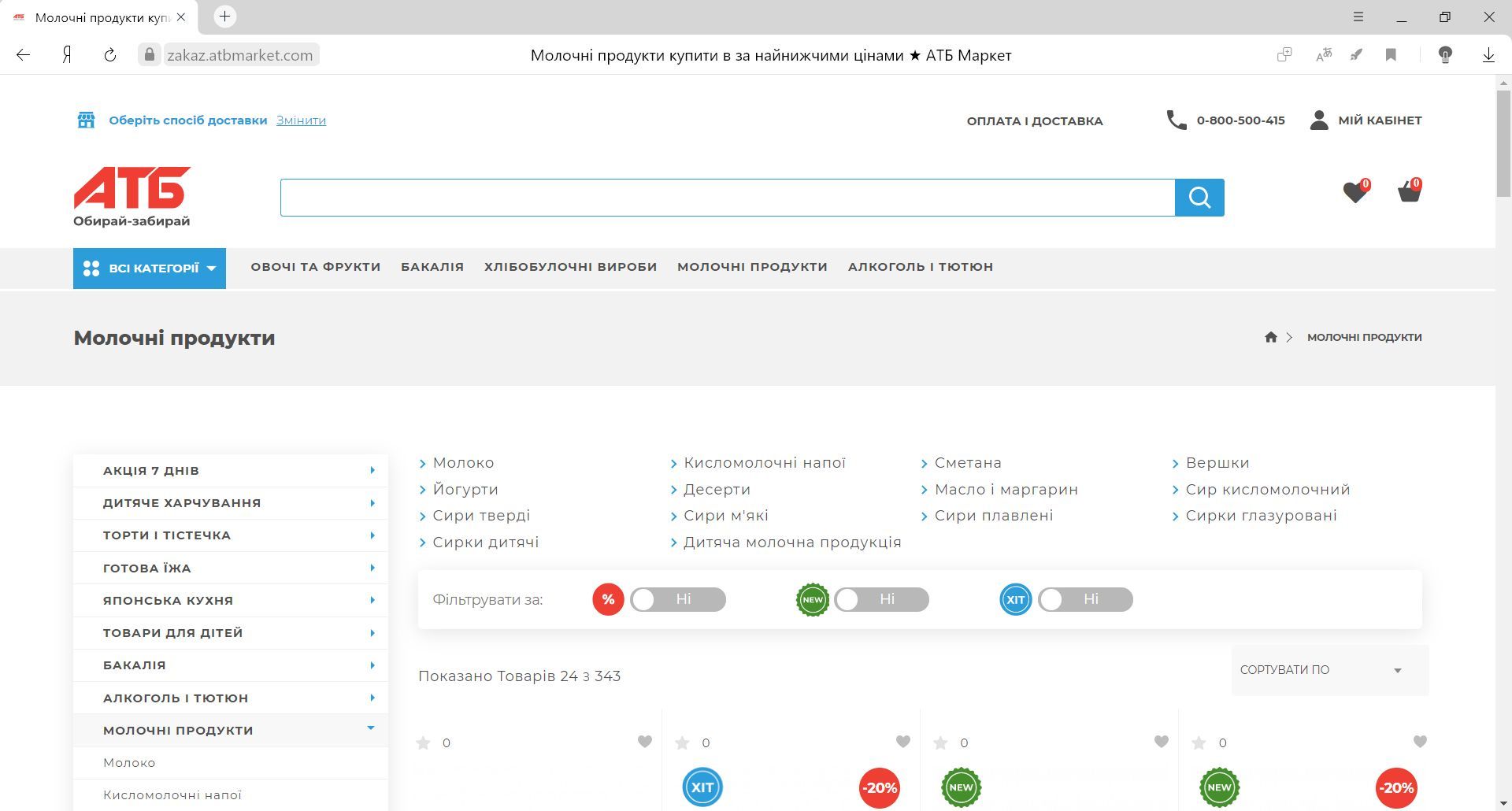Click the home icon in breadcrumb

click(1270, 337)
